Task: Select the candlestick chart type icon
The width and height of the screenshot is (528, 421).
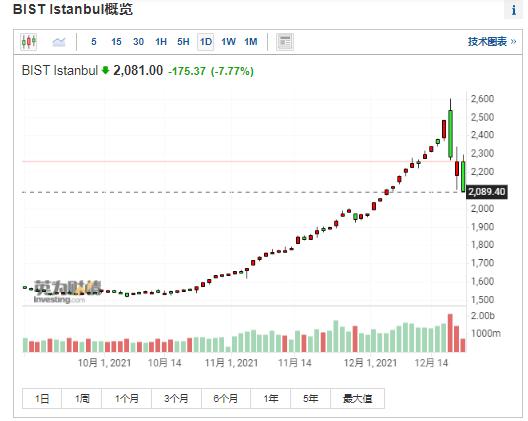Action: point(29,42)
